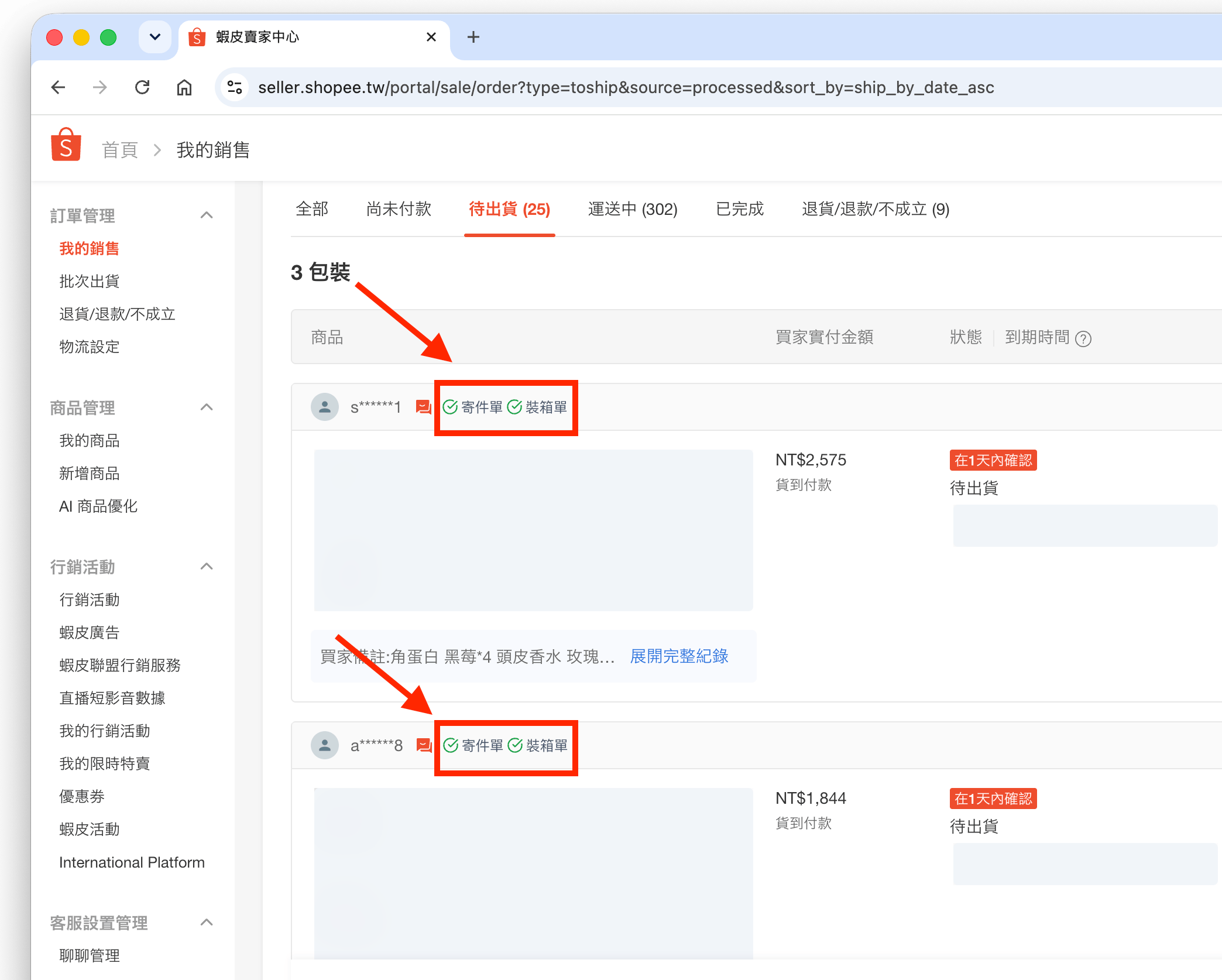Click the browser address bar URL
Viewport: 1222px width, 980px height.
point(626,88)
